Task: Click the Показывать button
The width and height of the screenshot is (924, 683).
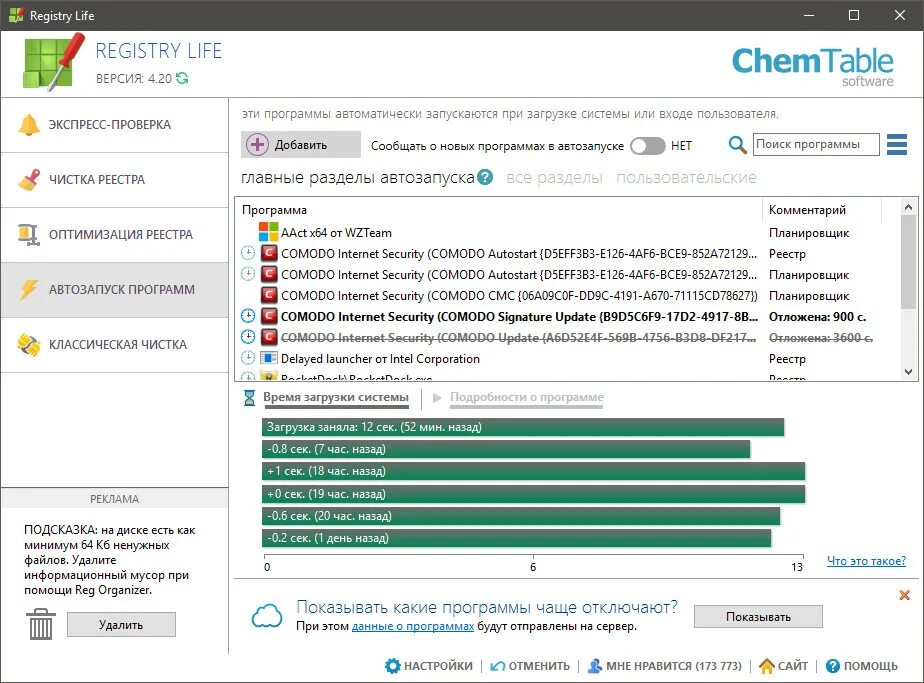Action: [758, 616]
